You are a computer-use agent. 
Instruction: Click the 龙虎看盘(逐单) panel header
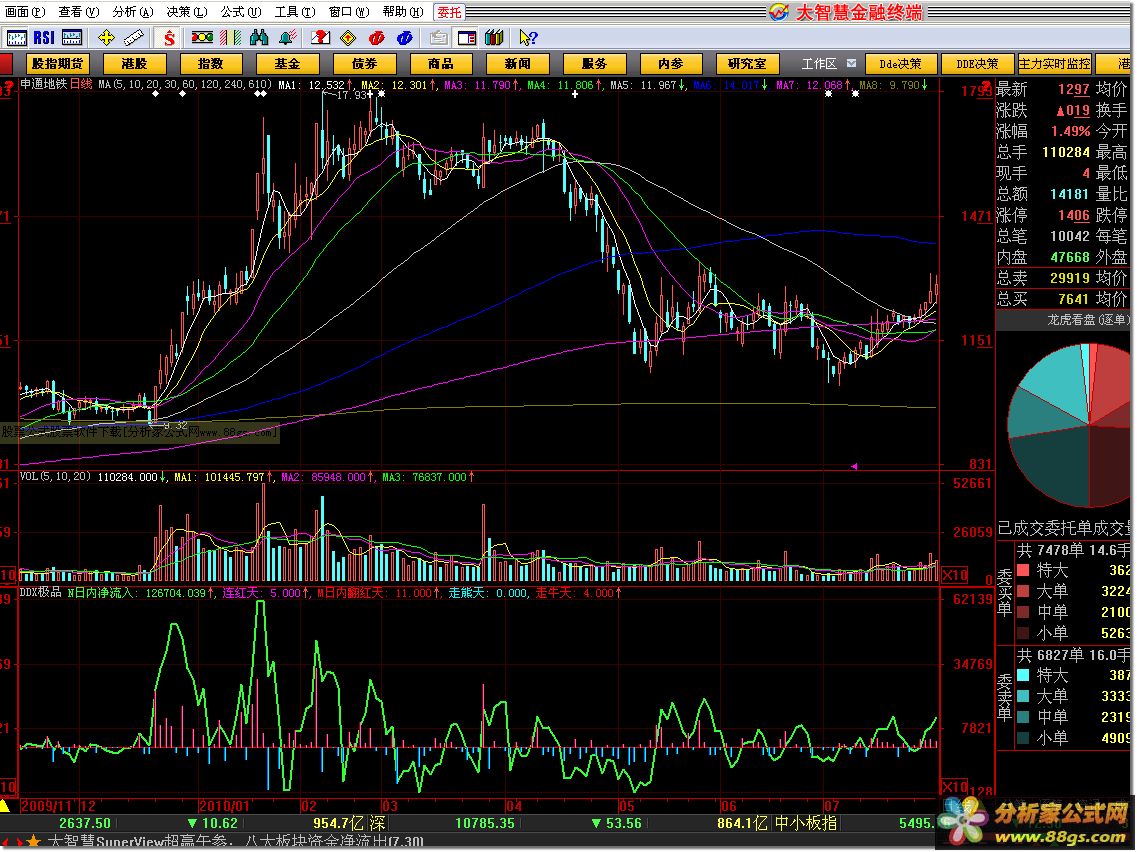tap(1088, 320)
